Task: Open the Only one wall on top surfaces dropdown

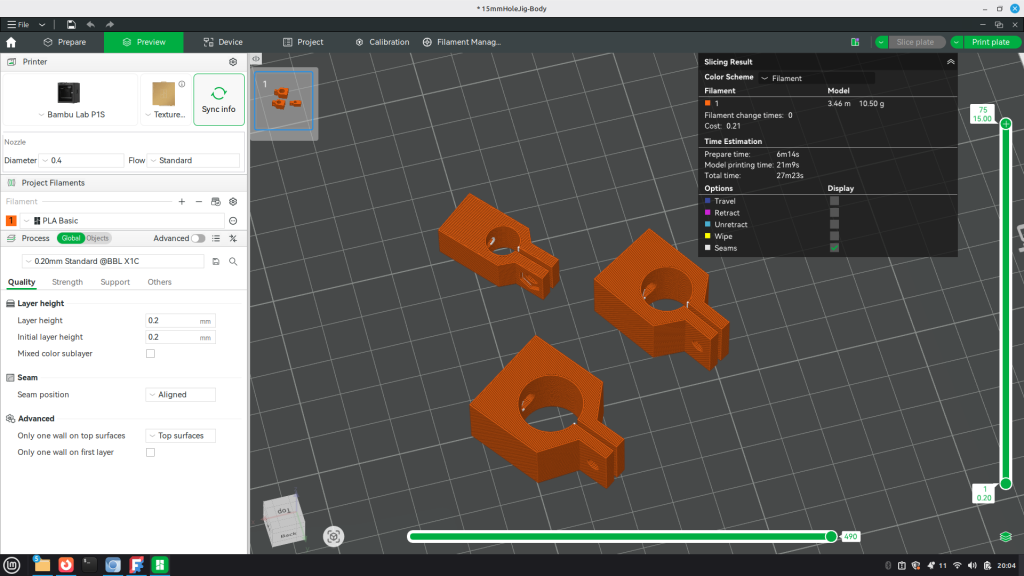Action: (x=180, y=436)
